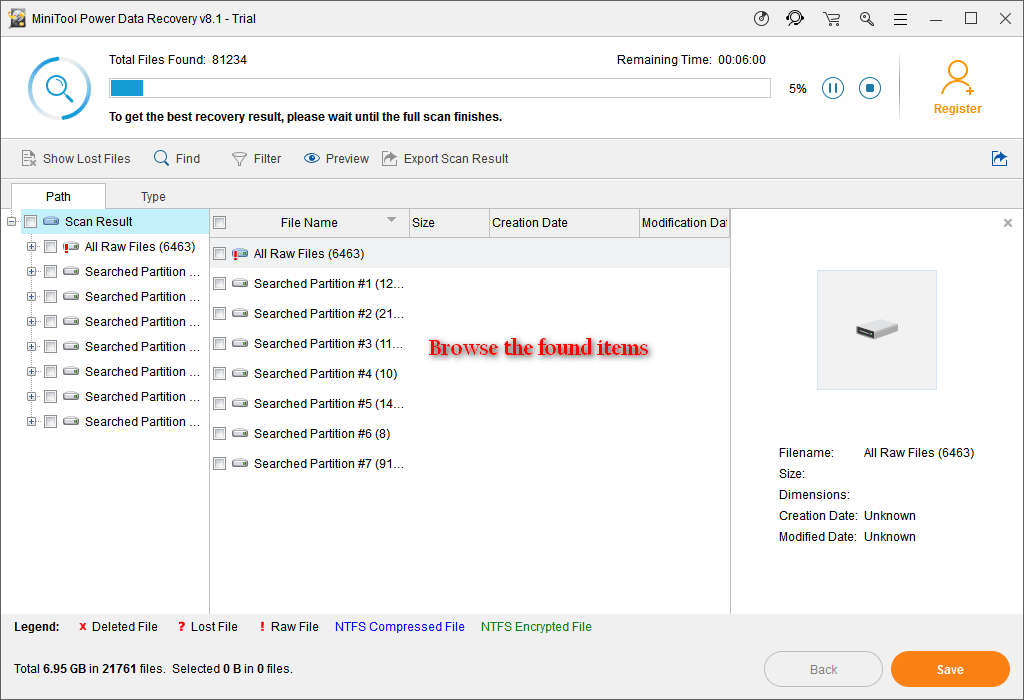Click the 'NTFS Encrypted File' legend text

(536, 627)
